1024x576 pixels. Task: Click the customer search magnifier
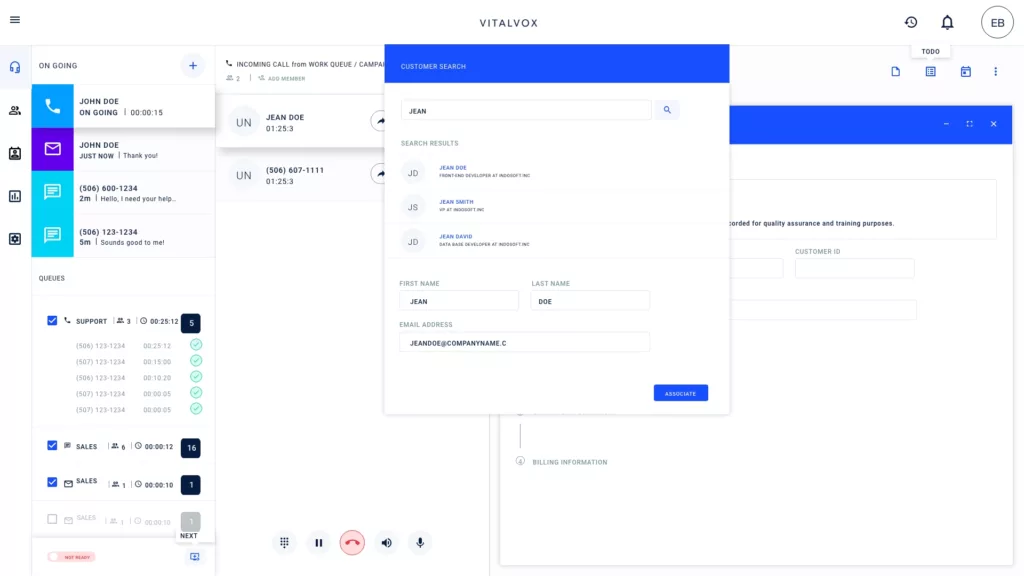(x=667, y=110)
